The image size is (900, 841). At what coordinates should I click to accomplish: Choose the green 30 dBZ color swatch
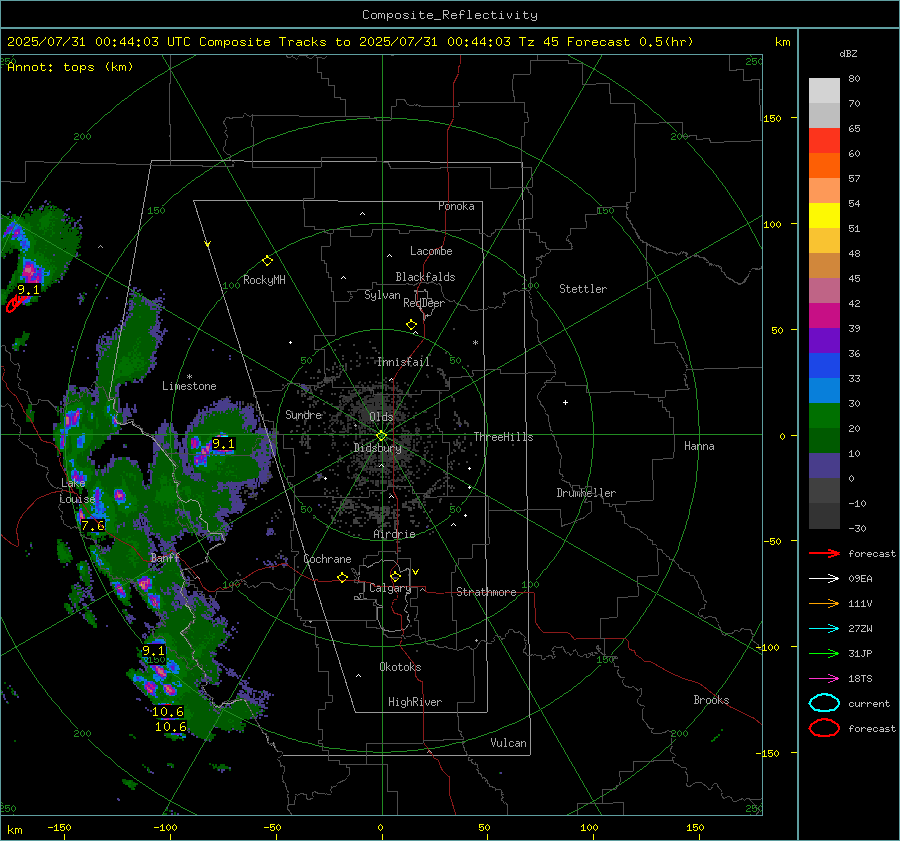click(824, 415)
